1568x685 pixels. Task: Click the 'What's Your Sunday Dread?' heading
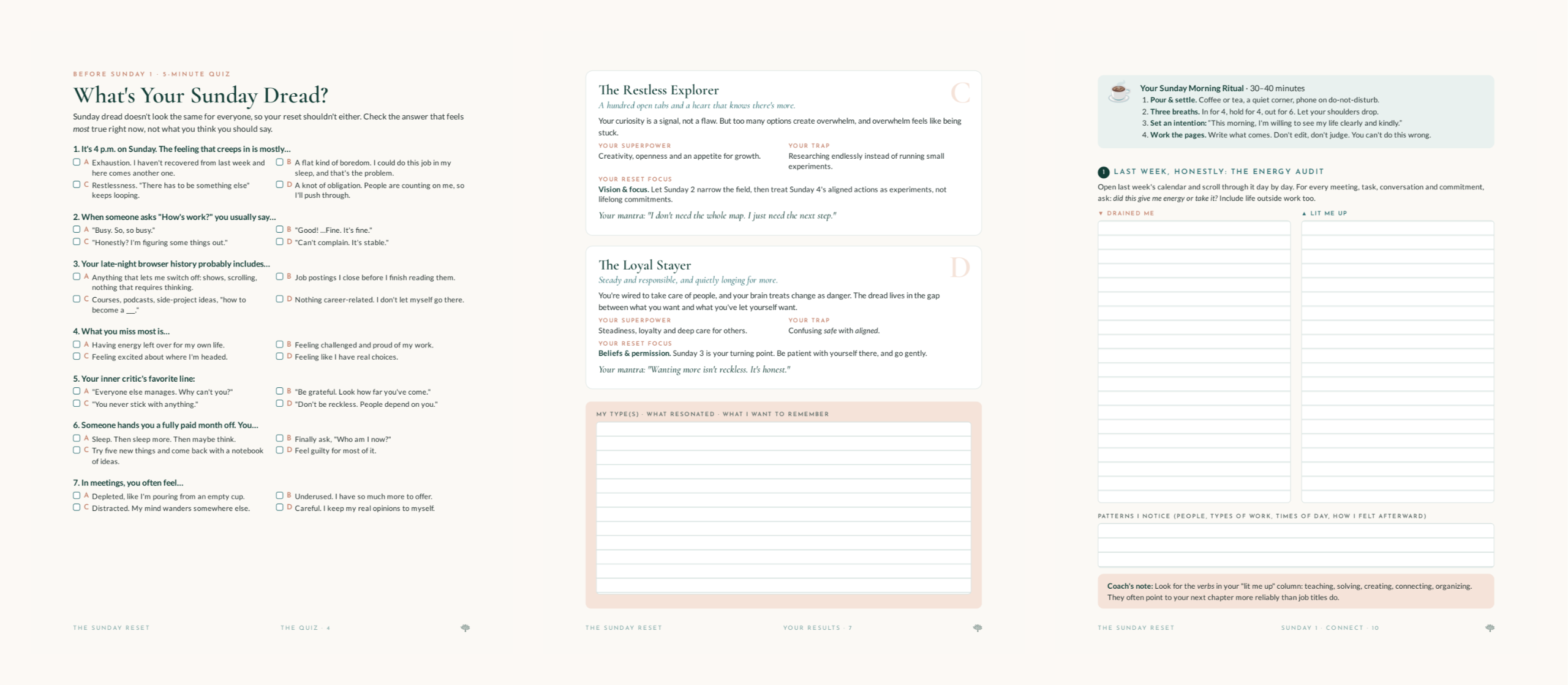point(201,96)
